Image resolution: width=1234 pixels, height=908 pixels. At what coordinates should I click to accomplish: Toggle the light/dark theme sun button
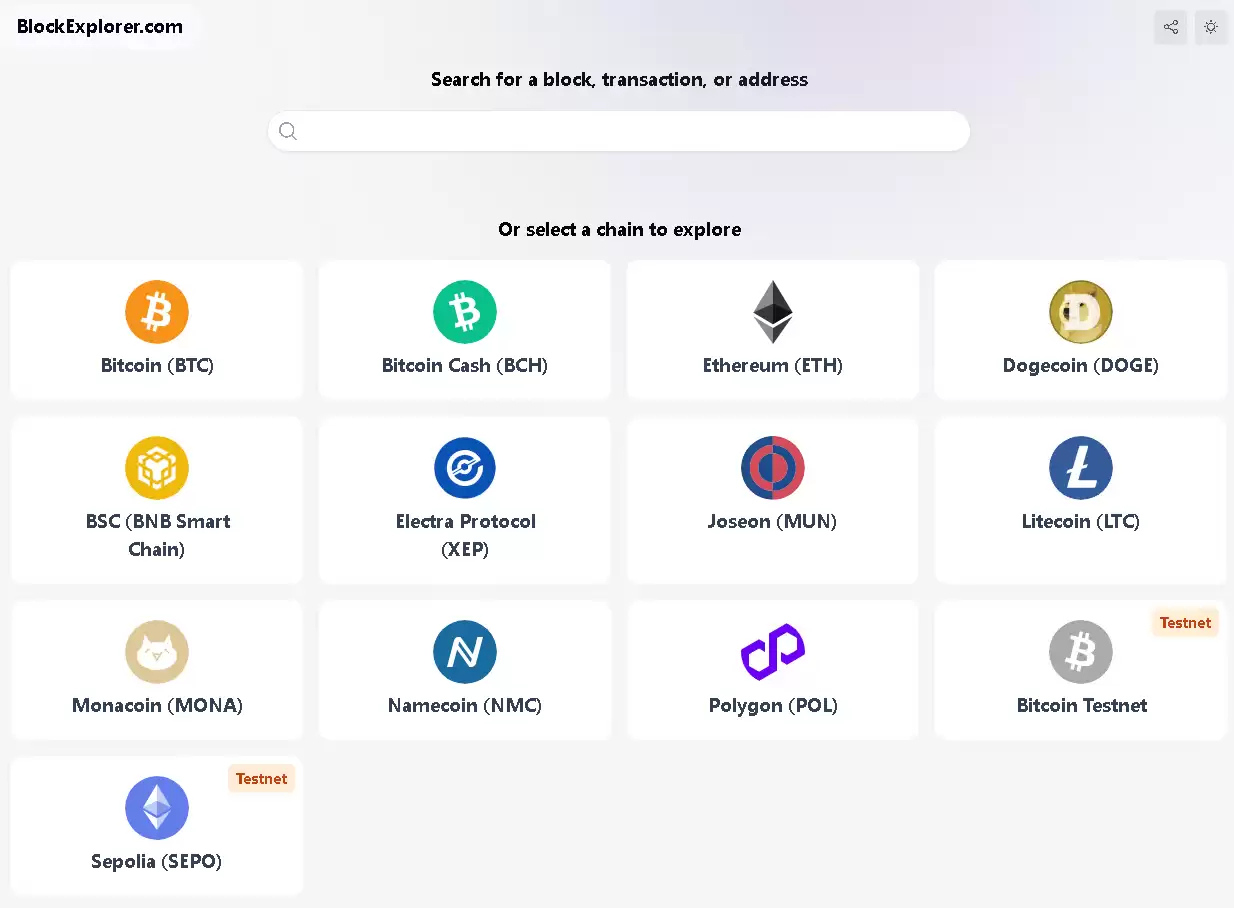(1211, 27)
